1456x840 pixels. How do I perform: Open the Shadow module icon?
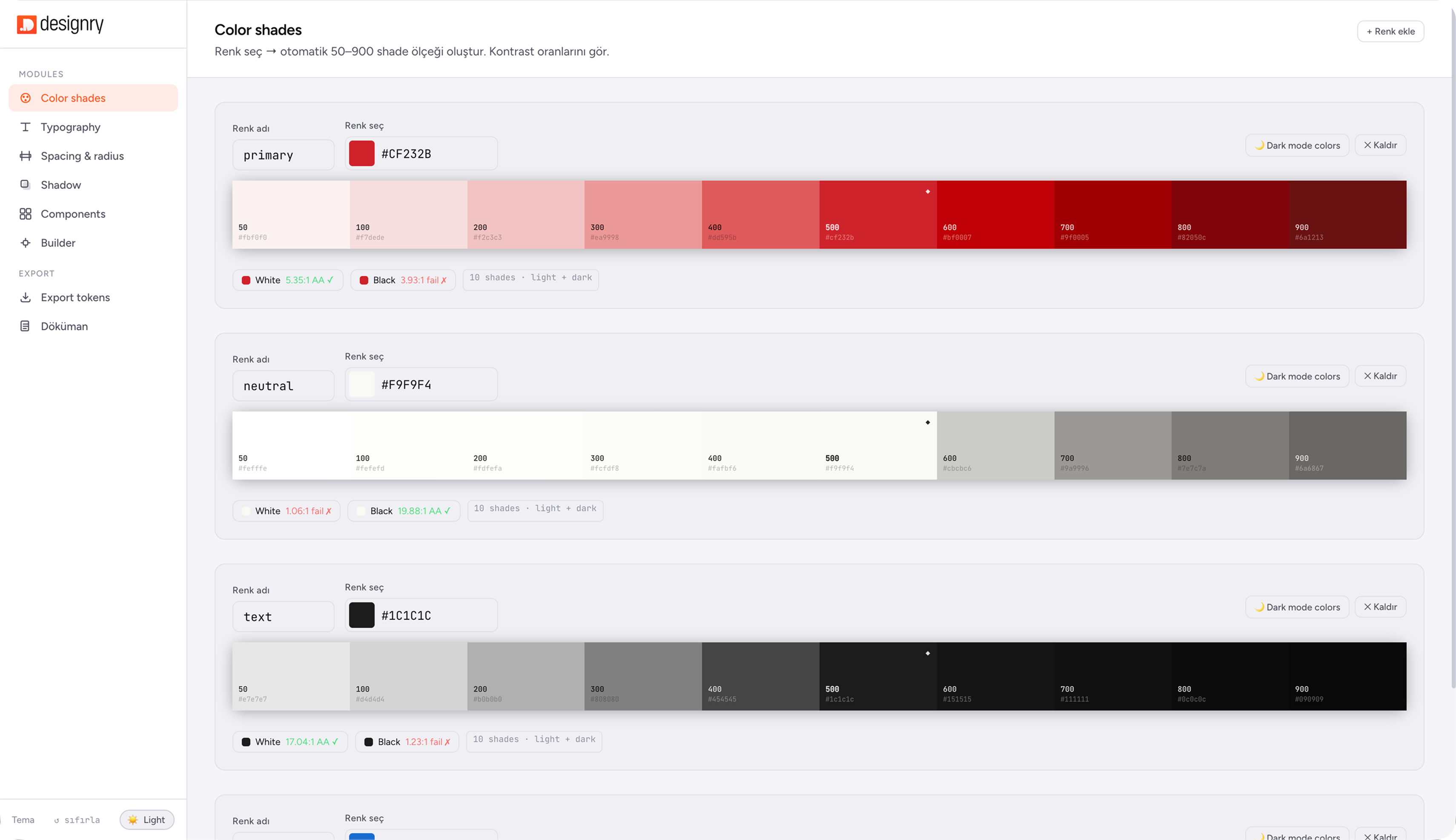coord(26,184)
